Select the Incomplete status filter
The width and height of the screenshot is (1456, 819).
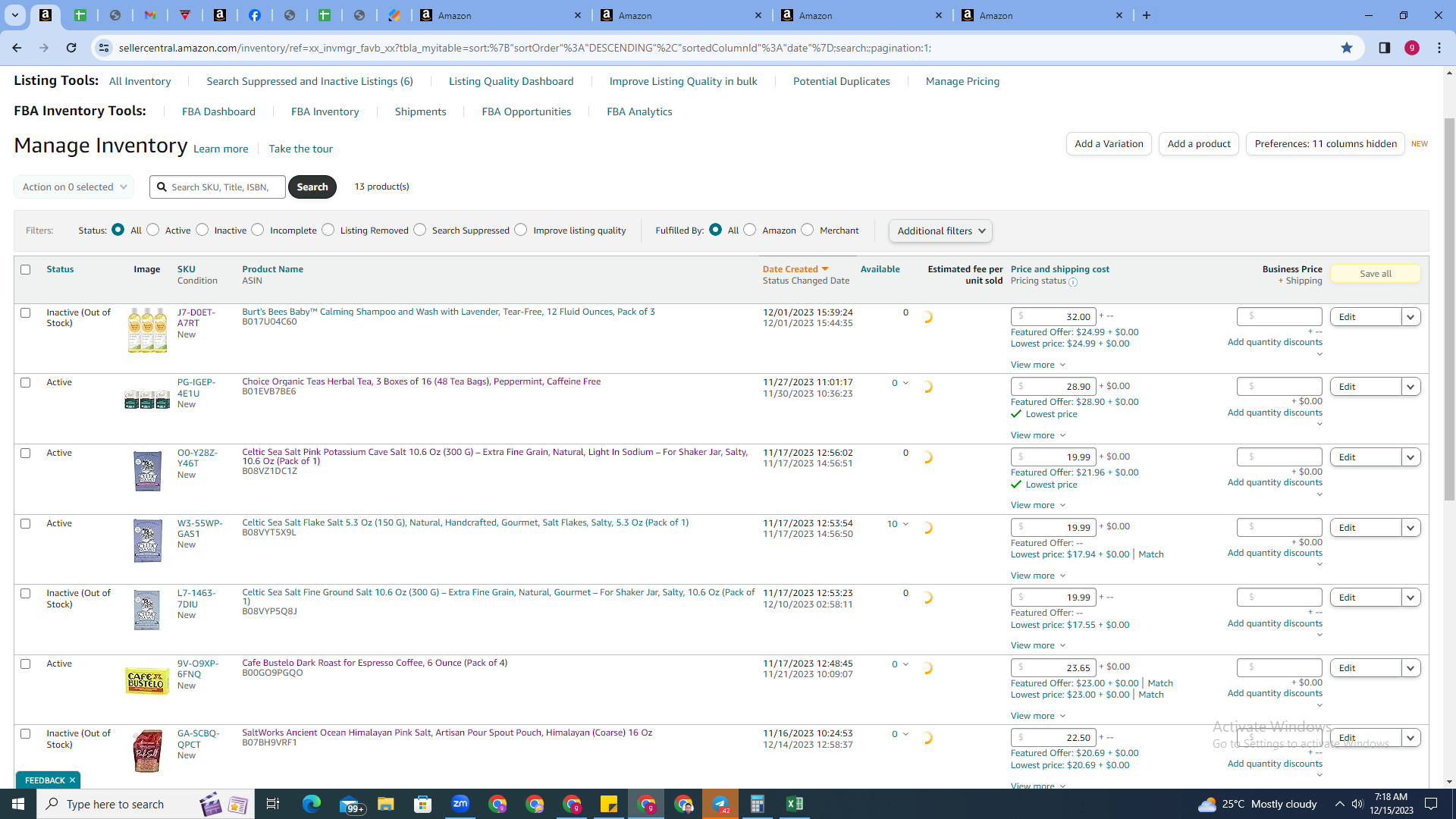click(x=258, y=230)
